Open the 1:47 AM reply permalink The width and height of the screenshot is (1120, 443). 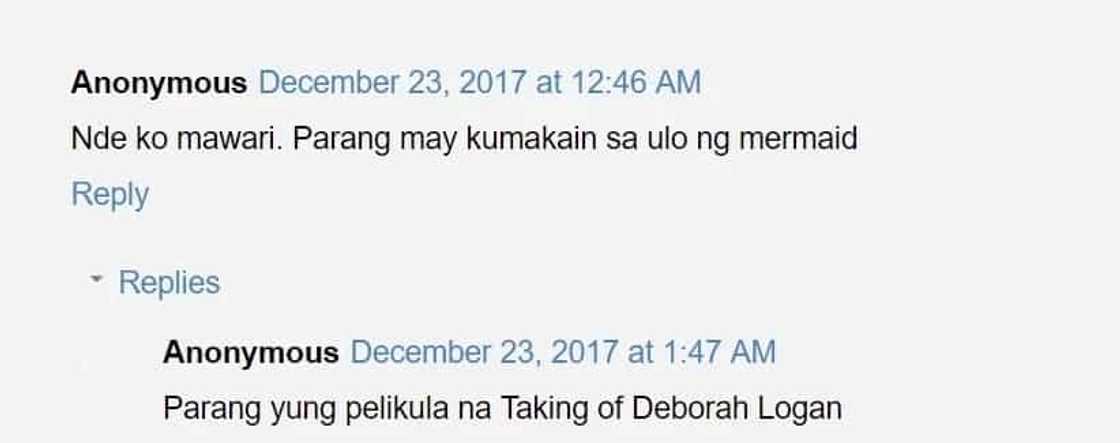(563, 353)
